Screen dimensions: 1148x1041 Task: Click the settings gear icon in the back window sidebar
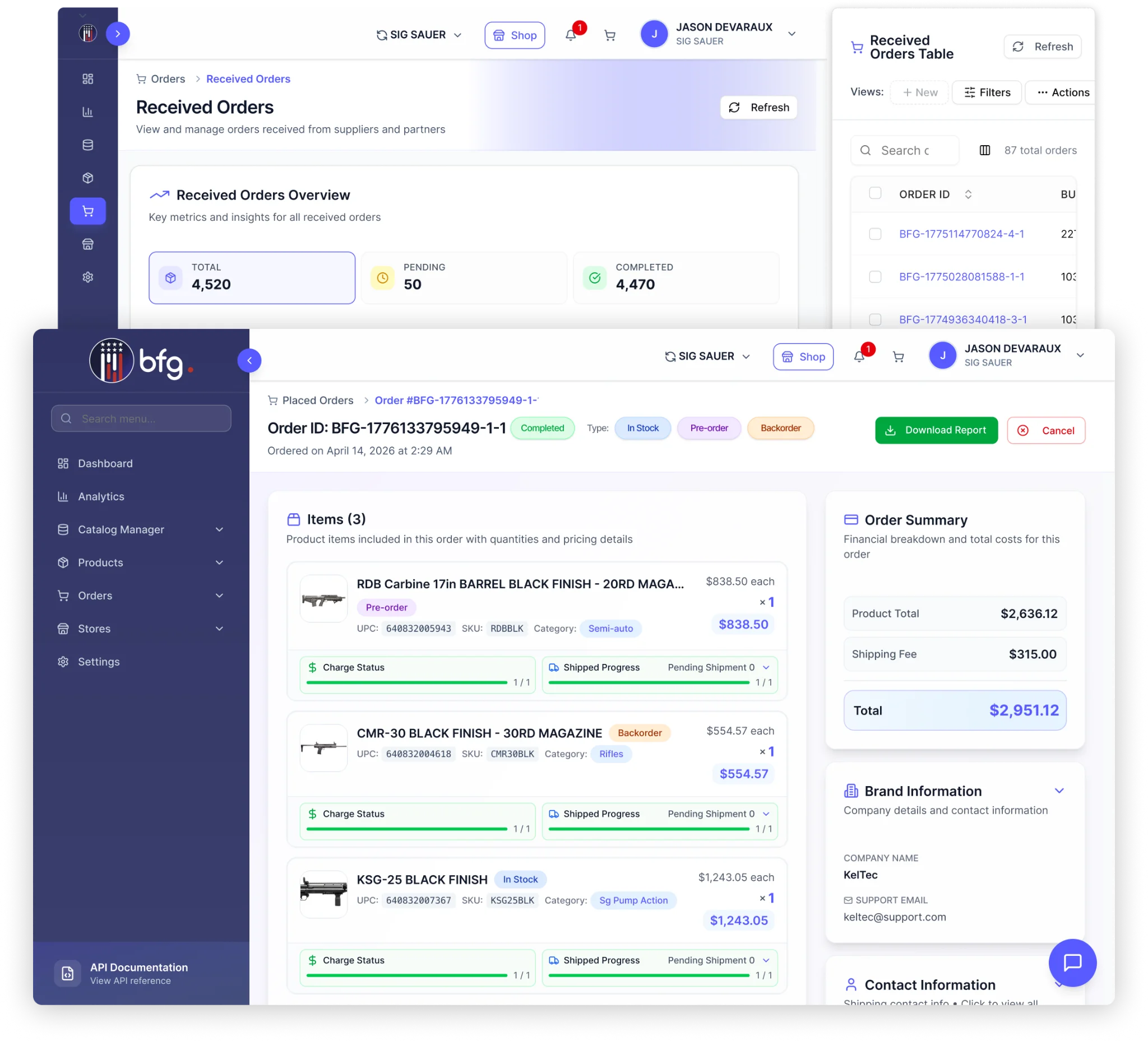coord(87,277)
